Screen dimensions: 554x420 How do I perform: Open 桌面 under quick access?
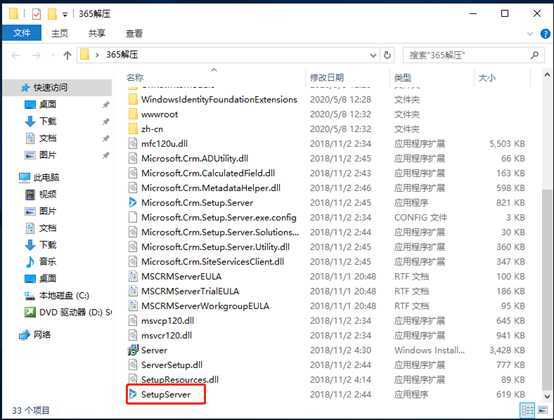48,104
